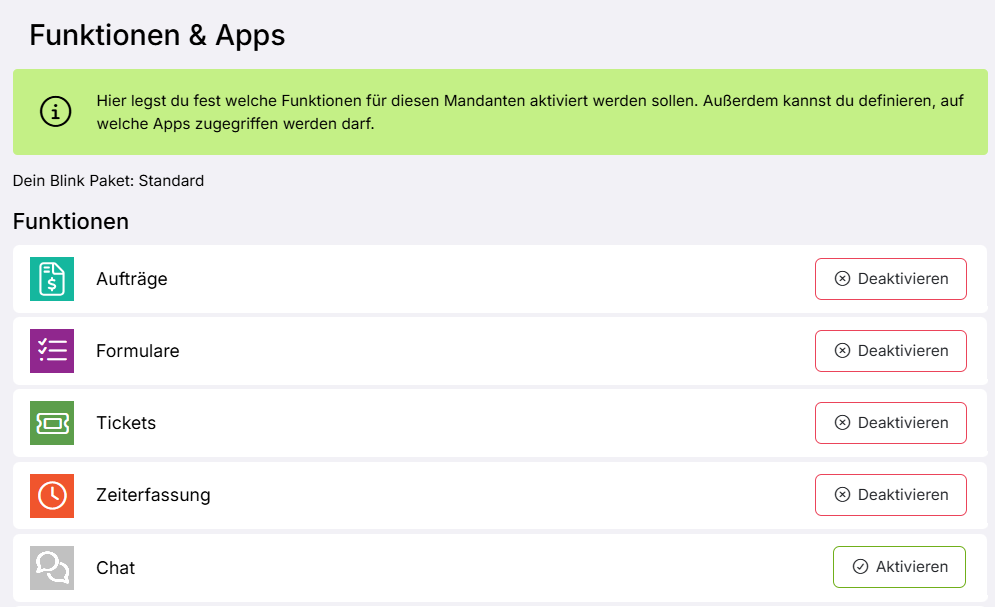Click the Zeiterfassung row label
This screenshot has height=607, width=995.
click(153, 495)
